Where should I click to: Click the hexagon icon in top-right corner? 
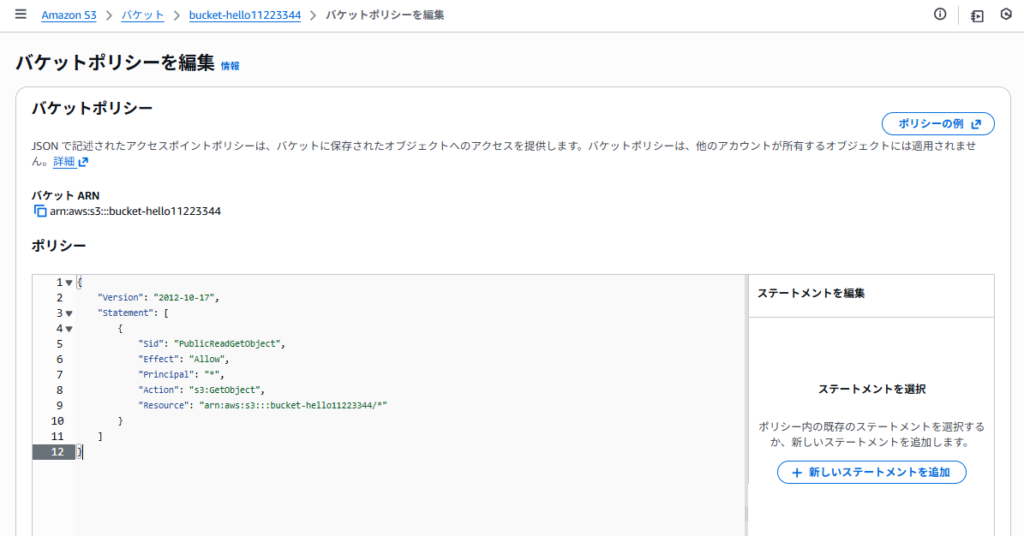coord(1006,15)
